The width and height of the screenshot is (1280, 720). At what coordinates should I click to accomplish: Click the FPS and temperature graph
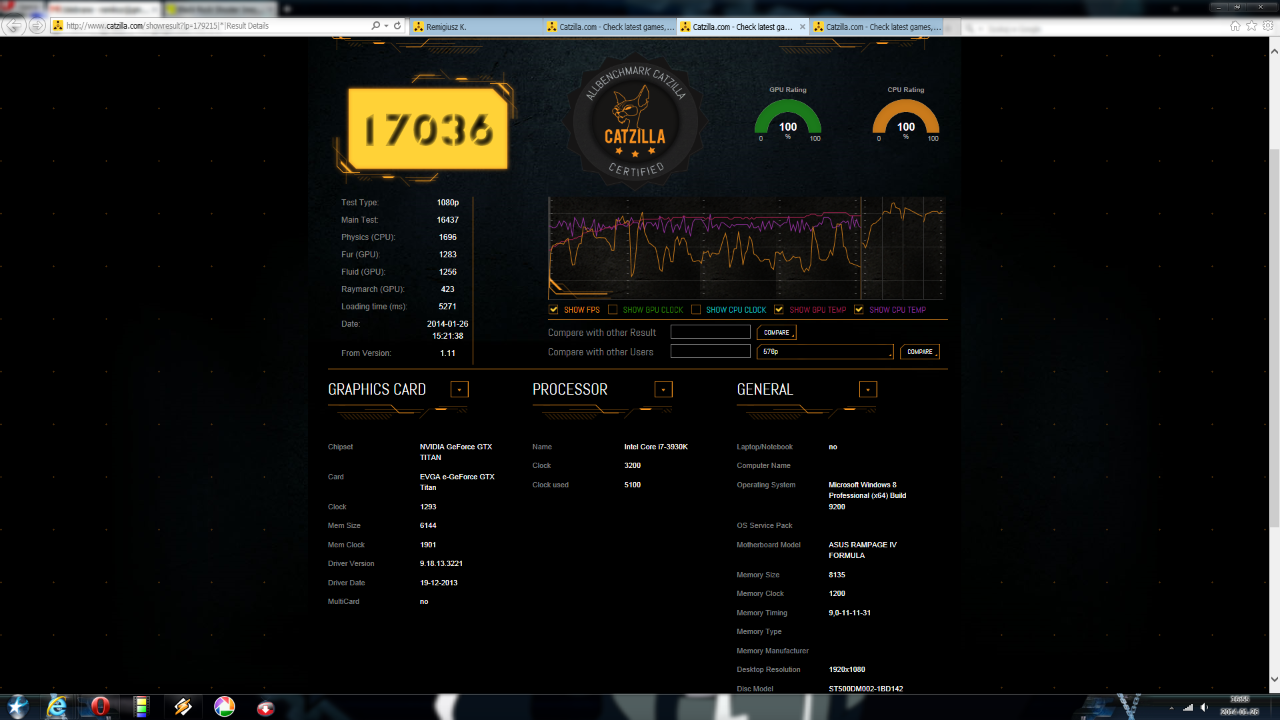click(x=746, y=248)
